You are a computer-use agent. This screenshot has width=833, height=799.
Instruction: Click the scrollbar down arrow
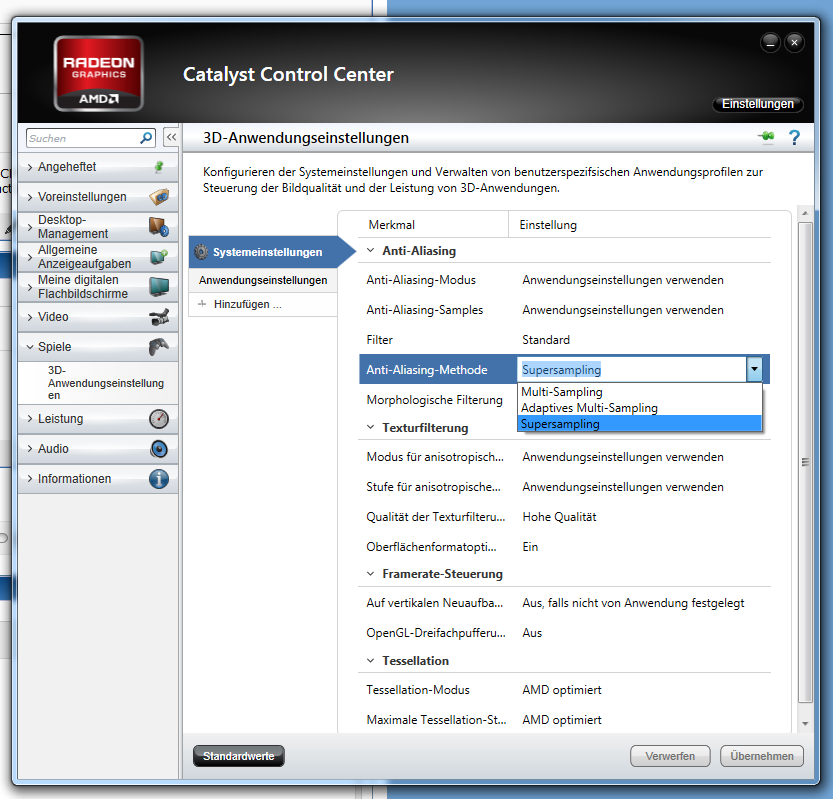pyautogui.click(x=805, y=724)
